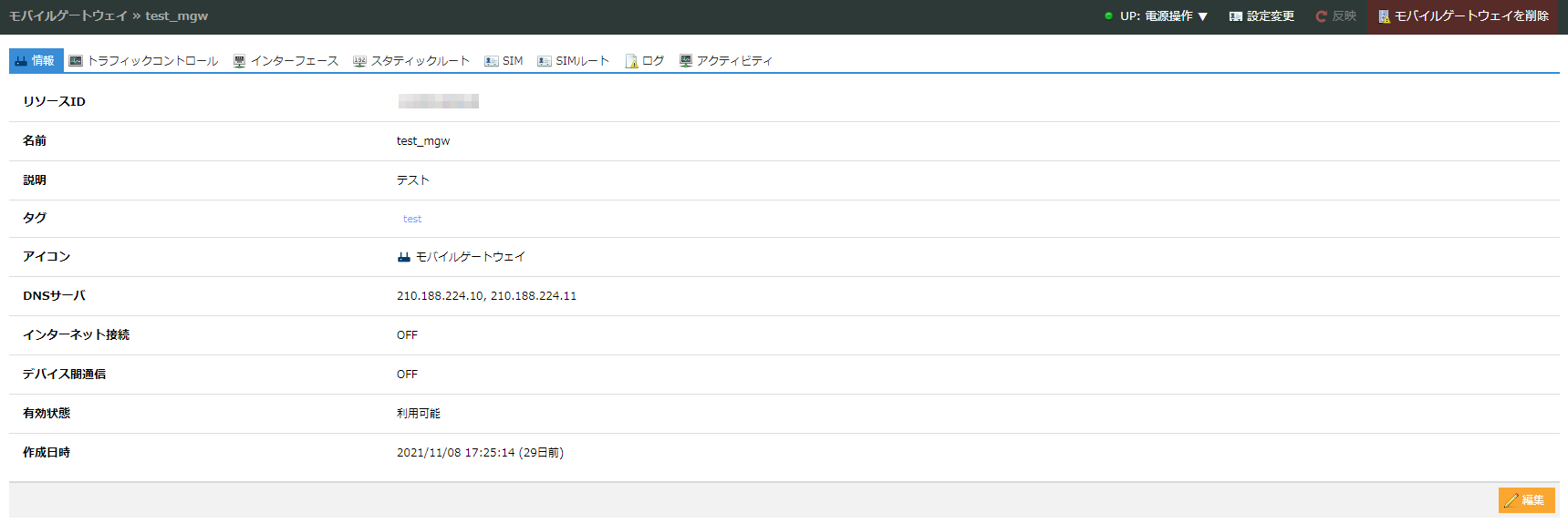The image size is (1568, 524).
Task: Click the SIM tab icon
Action: click(x=492, y=61)
